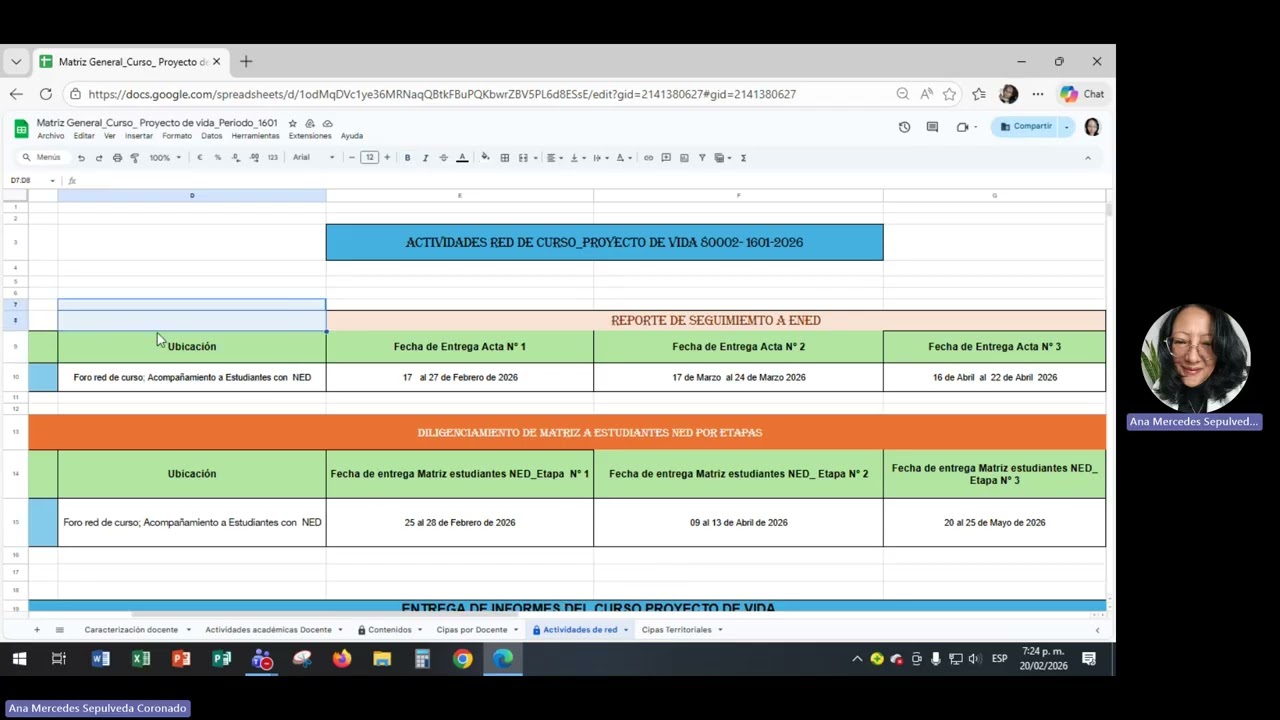
Task: Switch to Cipas Territoriales sheet tab
Action: click(682, 630)
